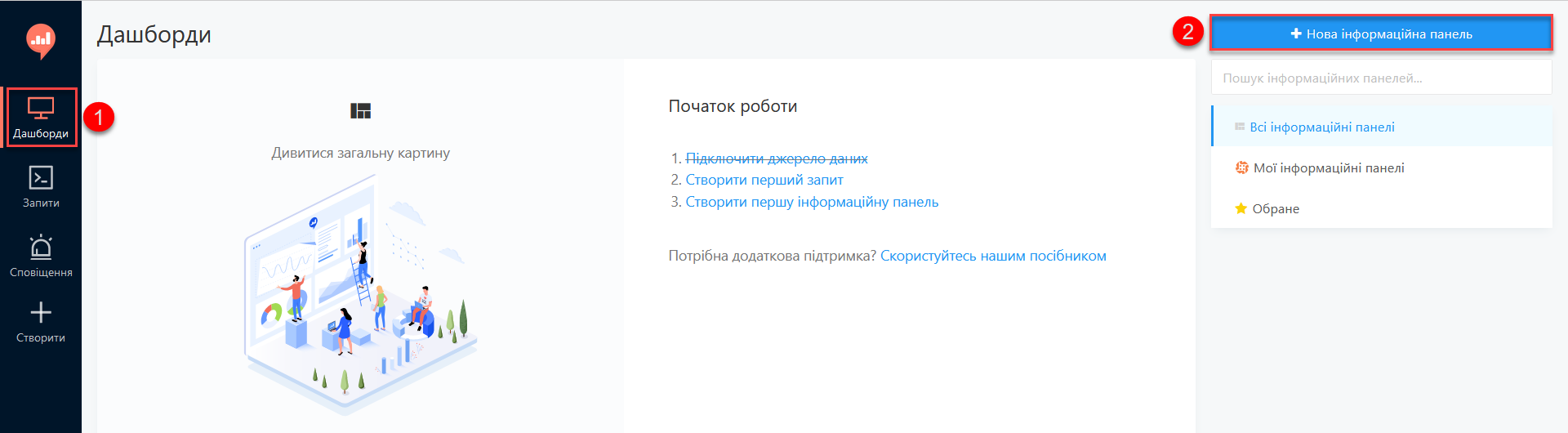Click the icon beside Мої інформаційні панелі
The height and width of the screenshot is (433, 1568).
coord(1242,167)
